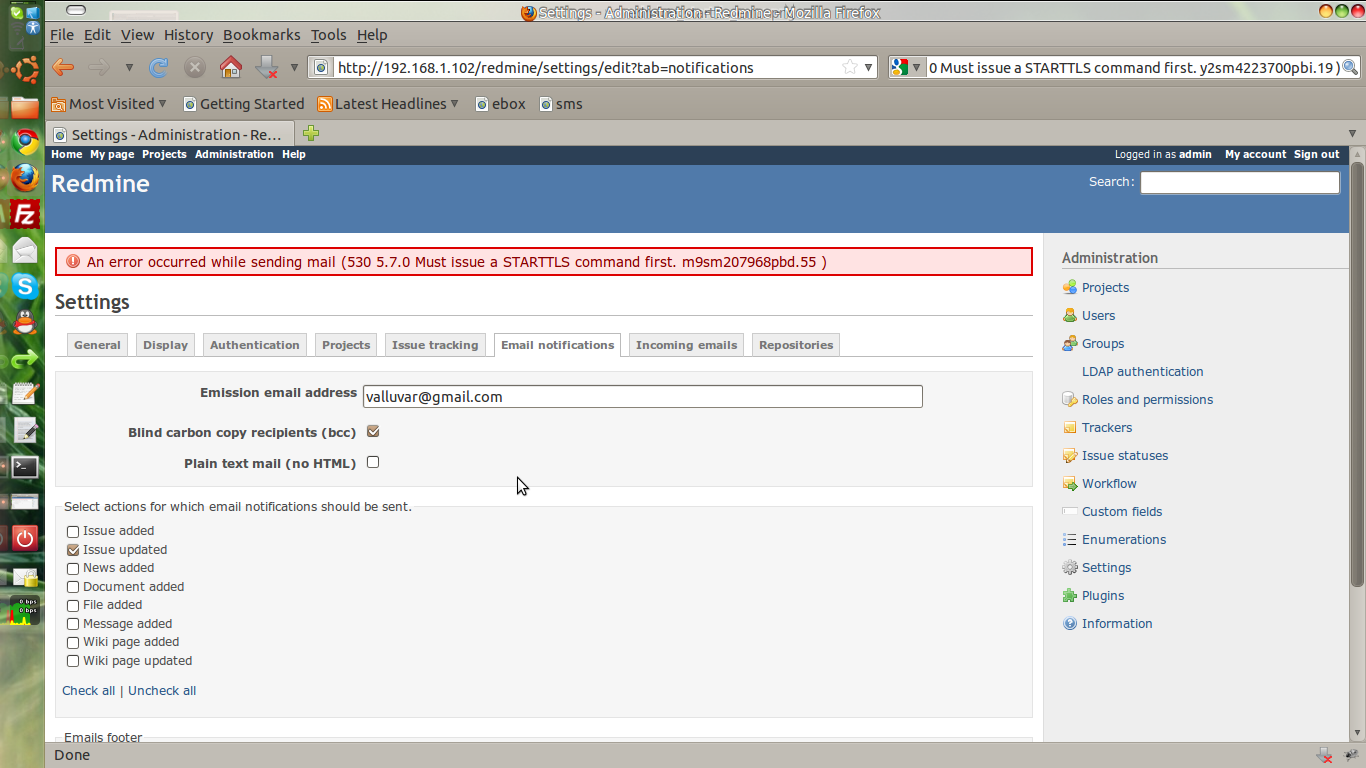Check the Message added notification
The image size is (1366, 768).
[x=73, y=624]
